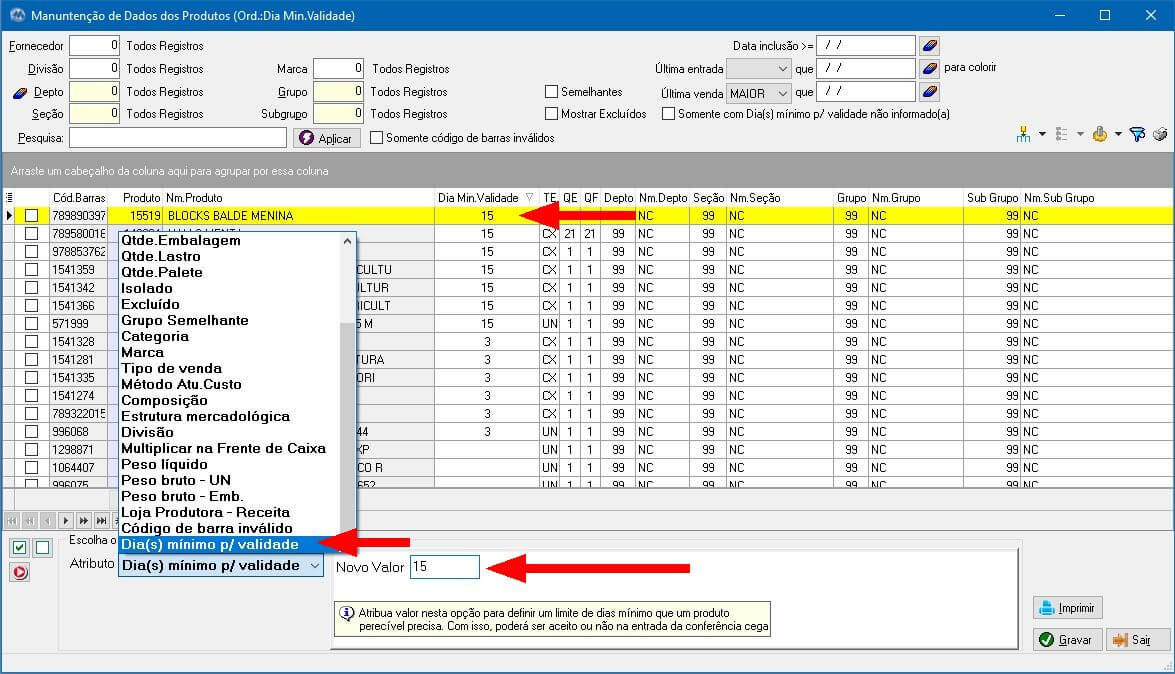Click the Gravar button
The image size is (1175, 674).
point(1068,640)
